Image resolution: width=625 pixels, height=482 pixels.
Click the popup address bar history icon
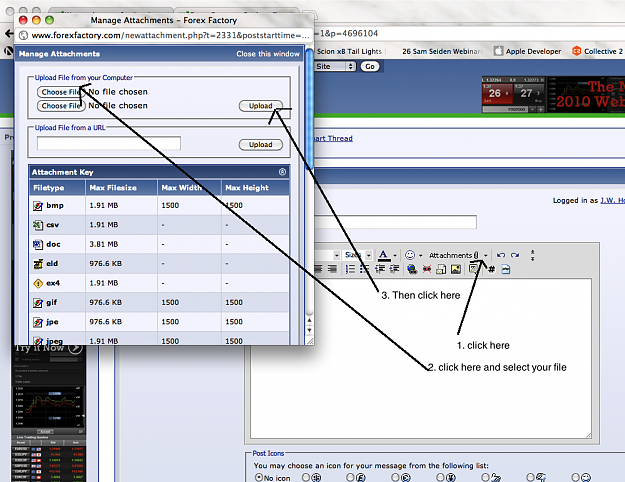(24, 35)
